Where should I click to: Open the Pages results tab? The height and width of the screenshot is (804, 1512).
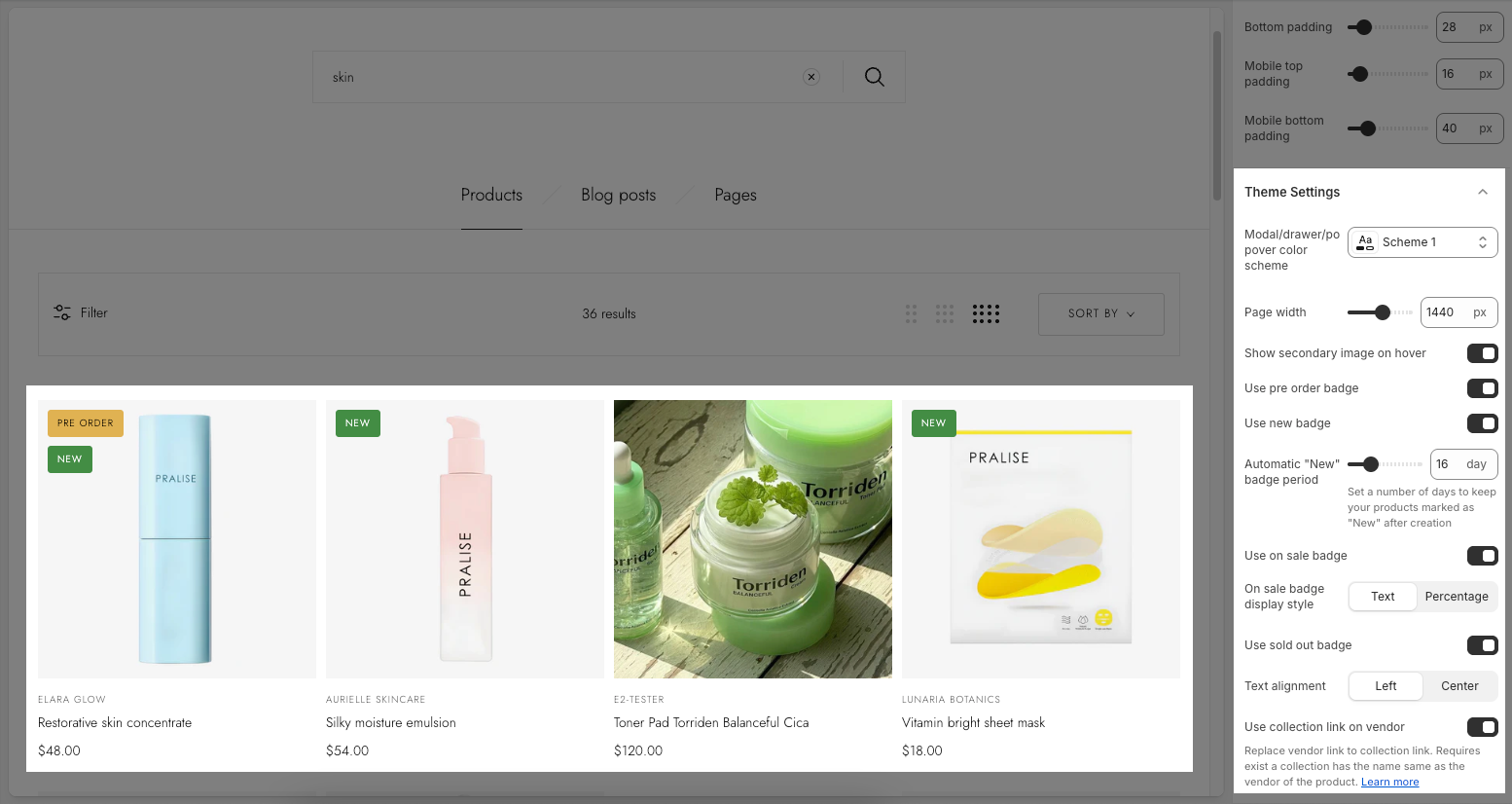735,195
